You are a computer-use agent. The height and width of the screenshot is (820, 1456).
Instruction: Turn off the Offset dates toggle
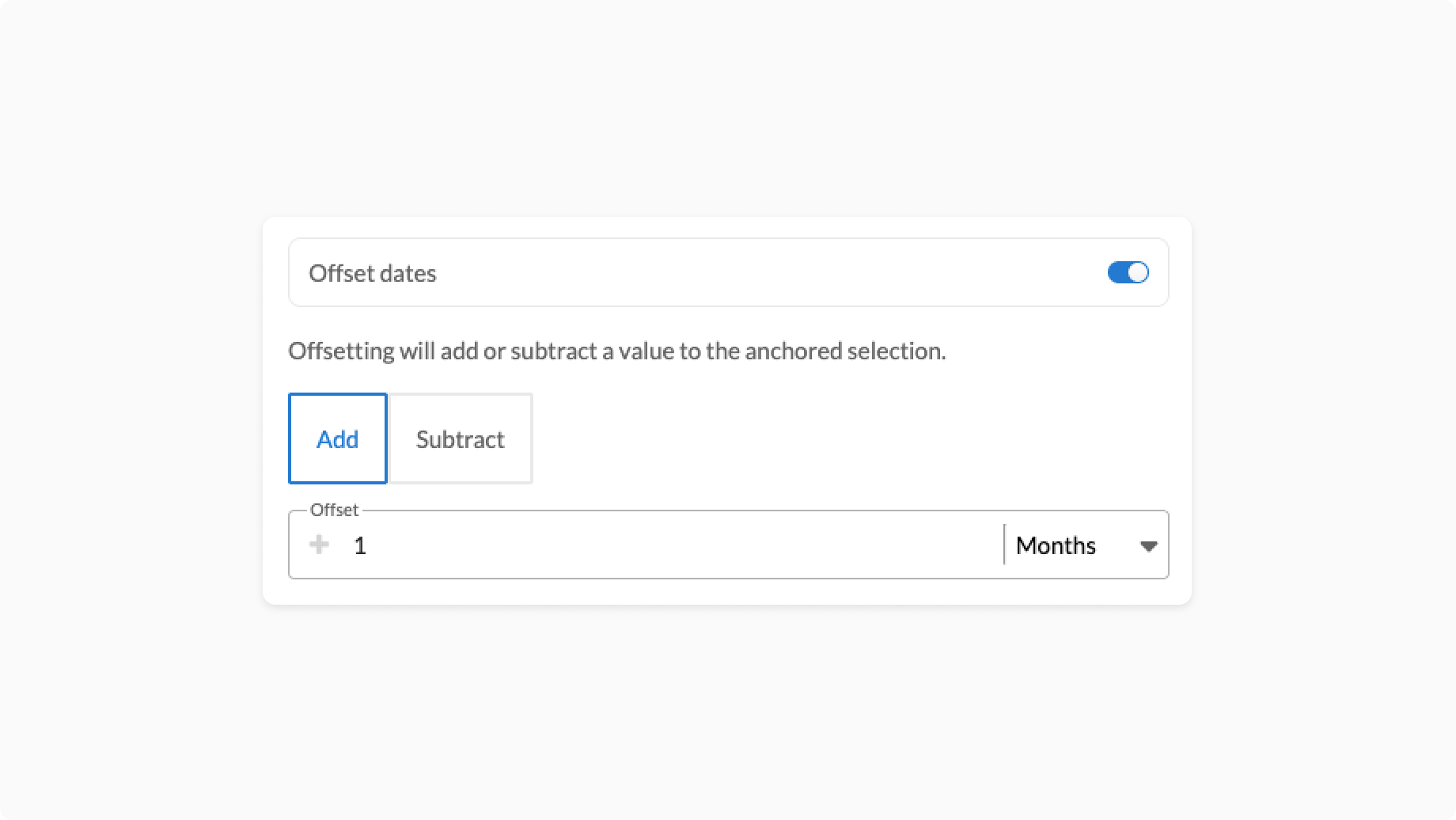tap(1128, 273)
